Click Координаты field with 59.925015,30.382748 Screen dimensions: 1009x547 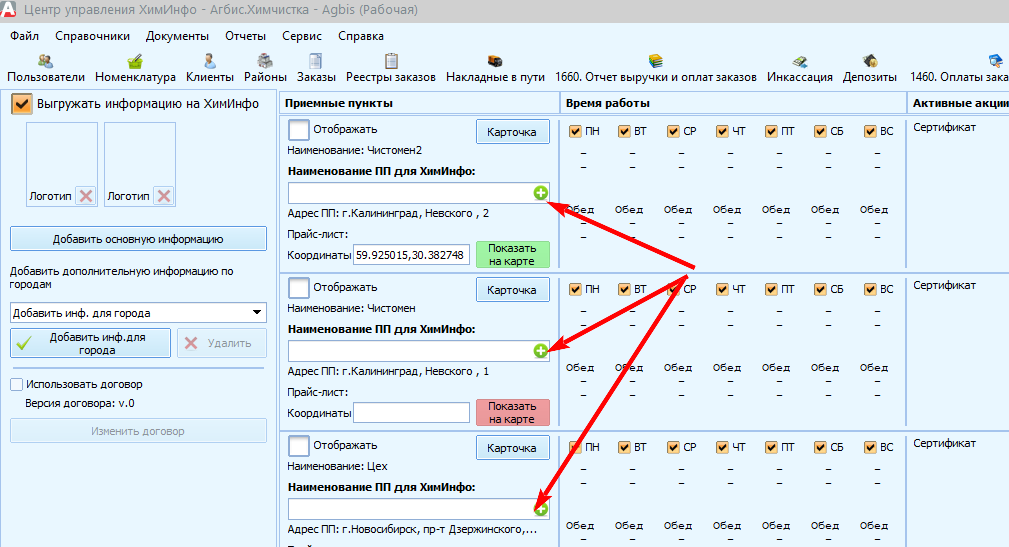(x=411, y=255)
